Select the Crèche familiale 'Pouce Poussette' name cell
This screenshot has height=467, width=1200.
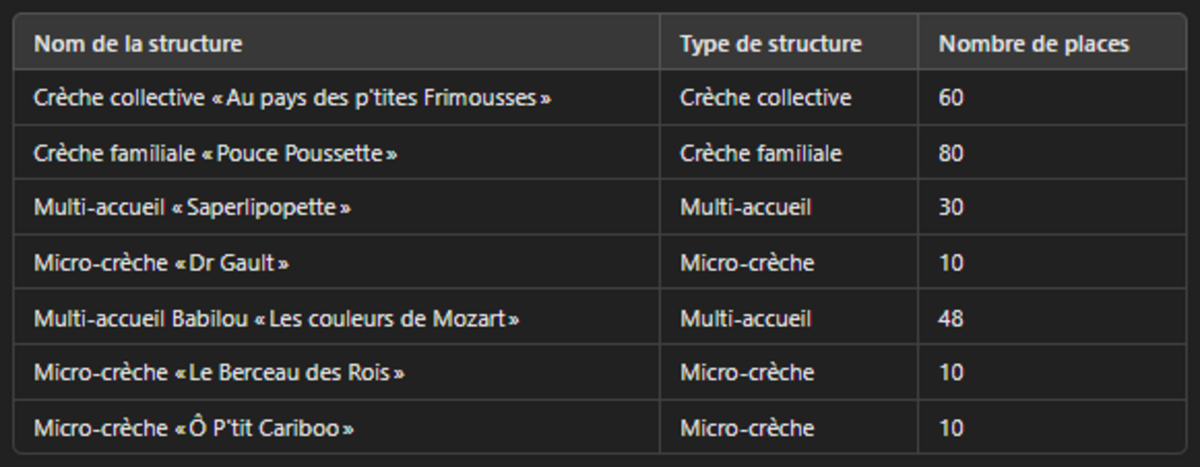coord(215,154)
